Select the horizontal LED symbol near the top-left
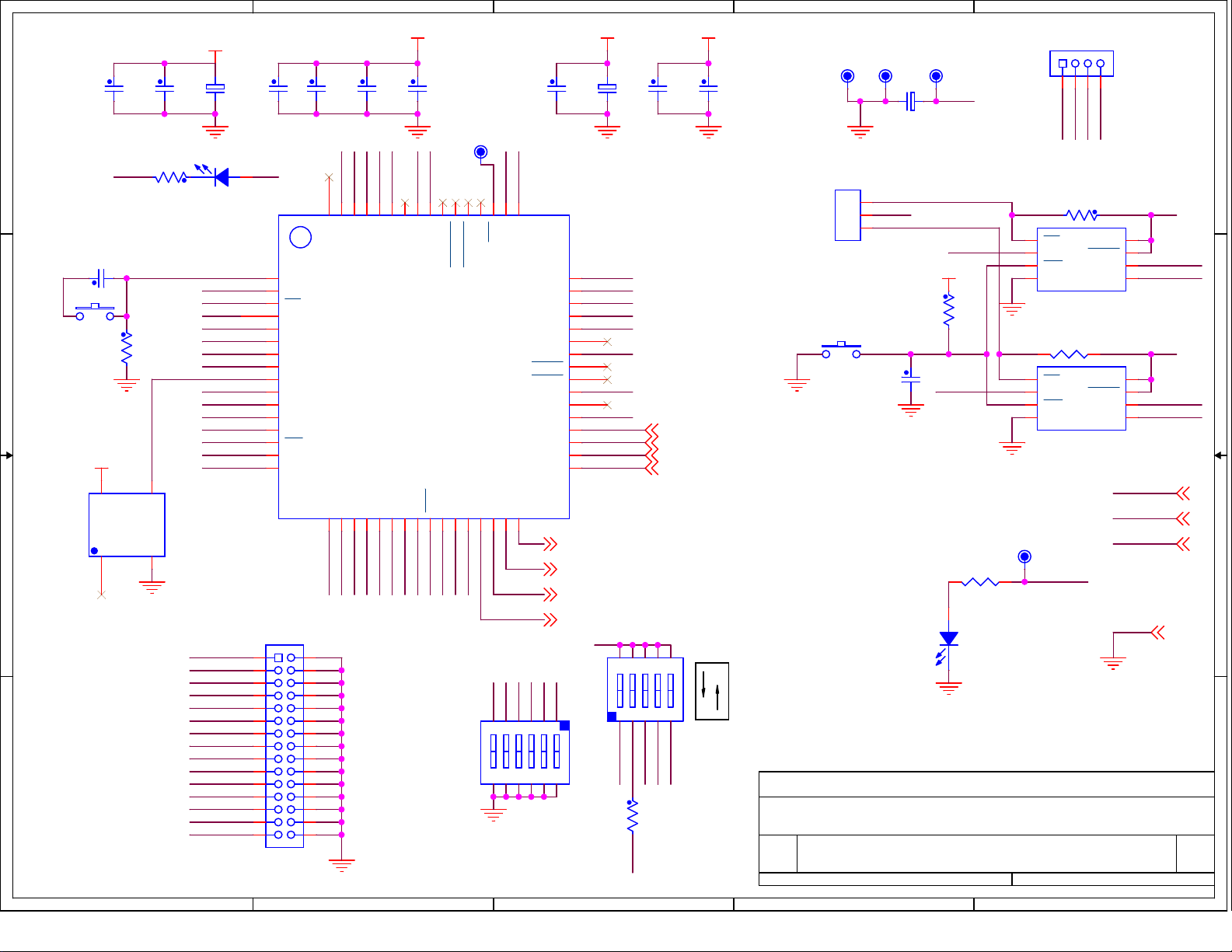 [215, 176]
